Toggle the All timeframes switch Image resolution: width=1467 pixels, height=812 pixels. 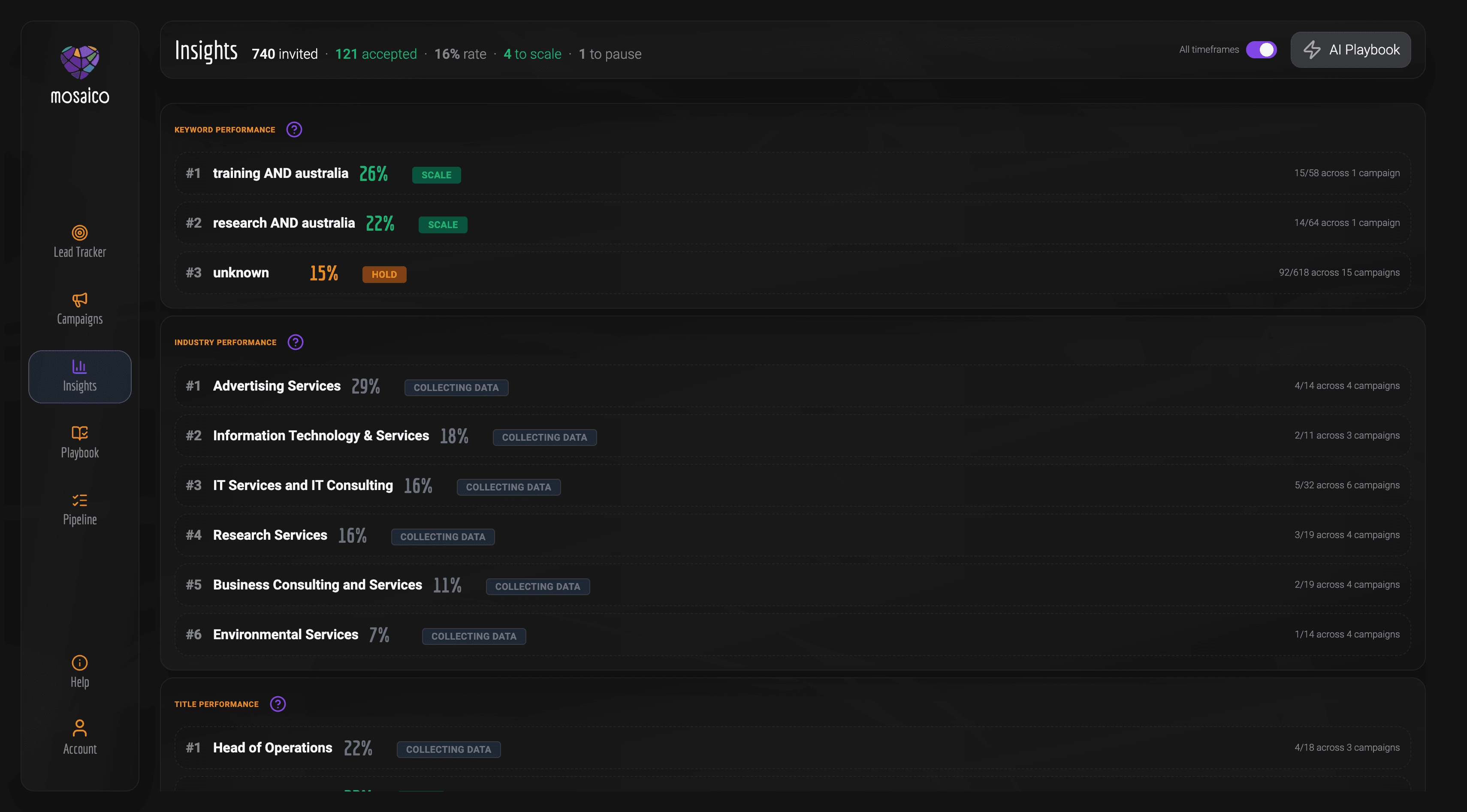[1261, 49]
